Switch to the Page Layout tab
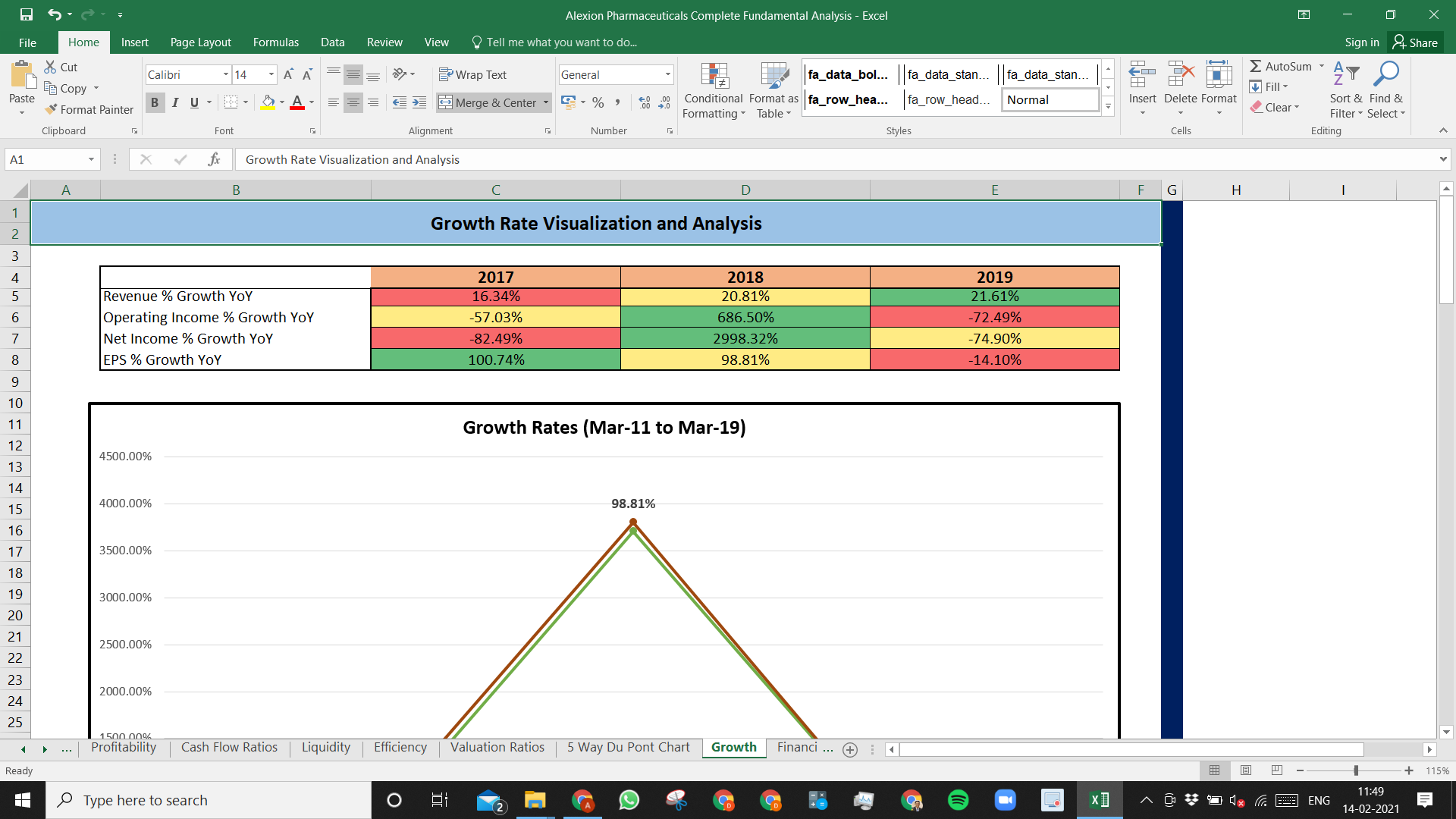Image resolution: width=1456 pixels, height=819 pixels. [200, 42]
